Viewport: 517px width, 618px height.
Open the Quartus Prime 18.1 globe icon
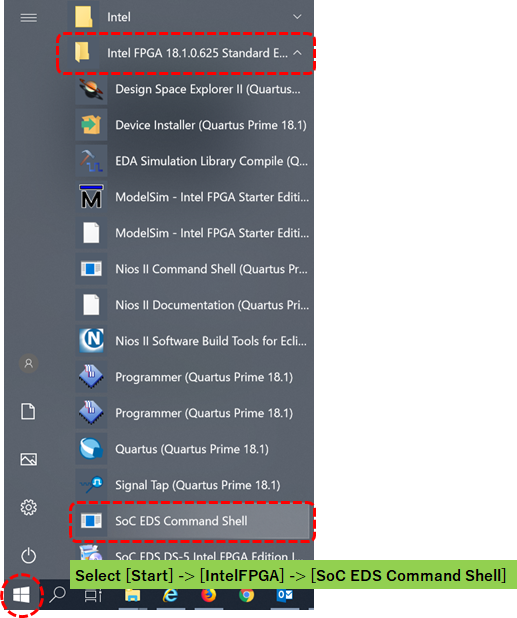click(91, 449)
